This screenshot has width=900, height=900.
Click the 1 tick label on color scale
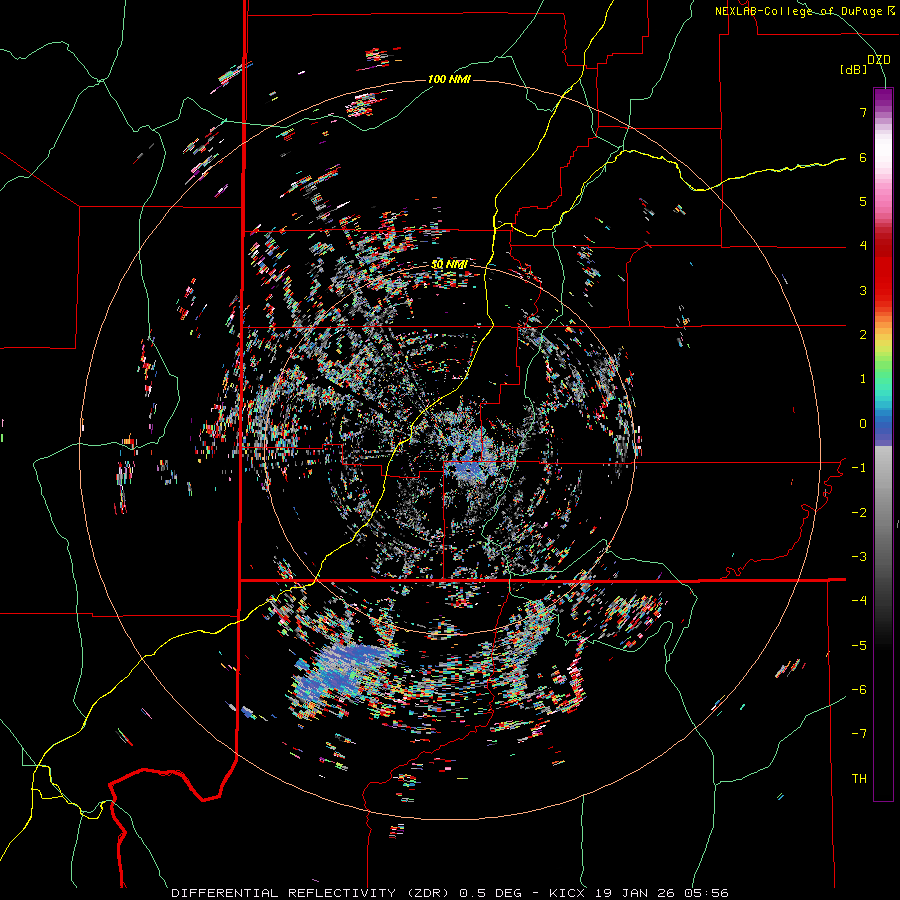point(863,379)
